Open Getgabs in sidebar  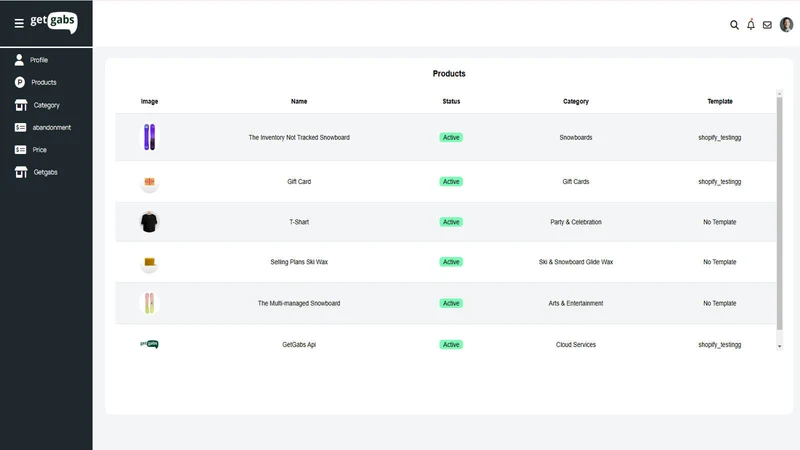(x=45, y=172)
